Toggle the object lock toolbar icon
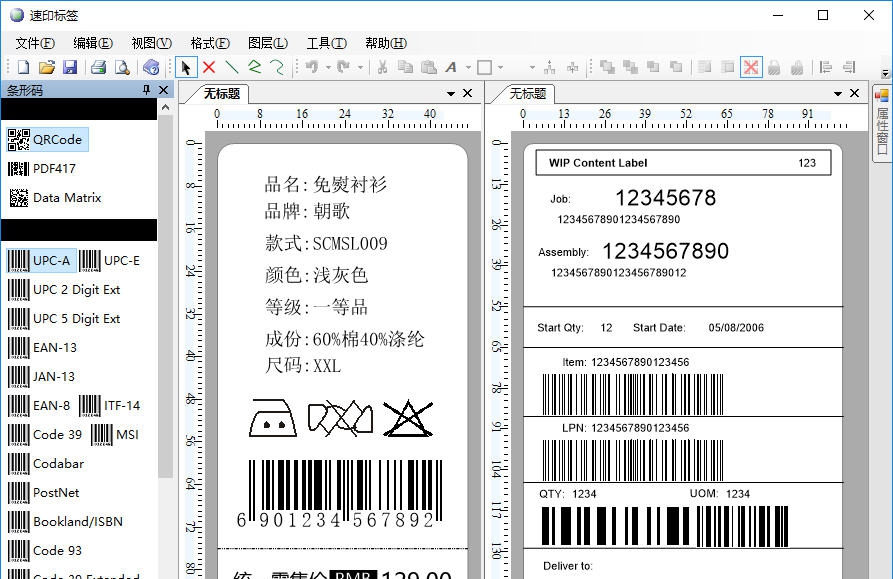This screenshot has height=579, width=893. tap(773, 67)
